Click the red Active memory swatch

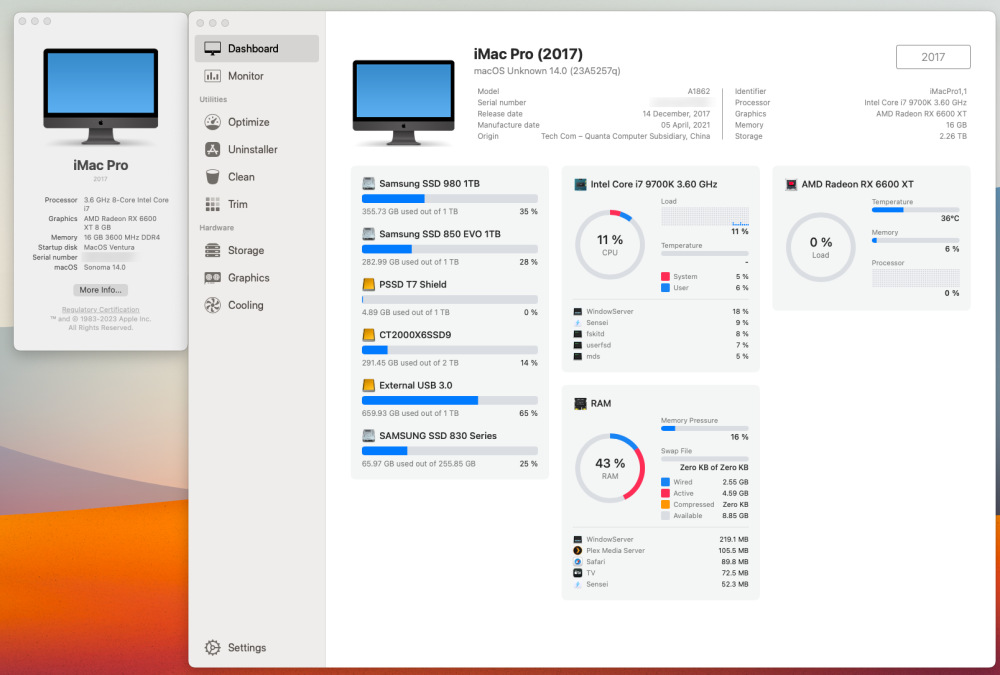[665, 493]
